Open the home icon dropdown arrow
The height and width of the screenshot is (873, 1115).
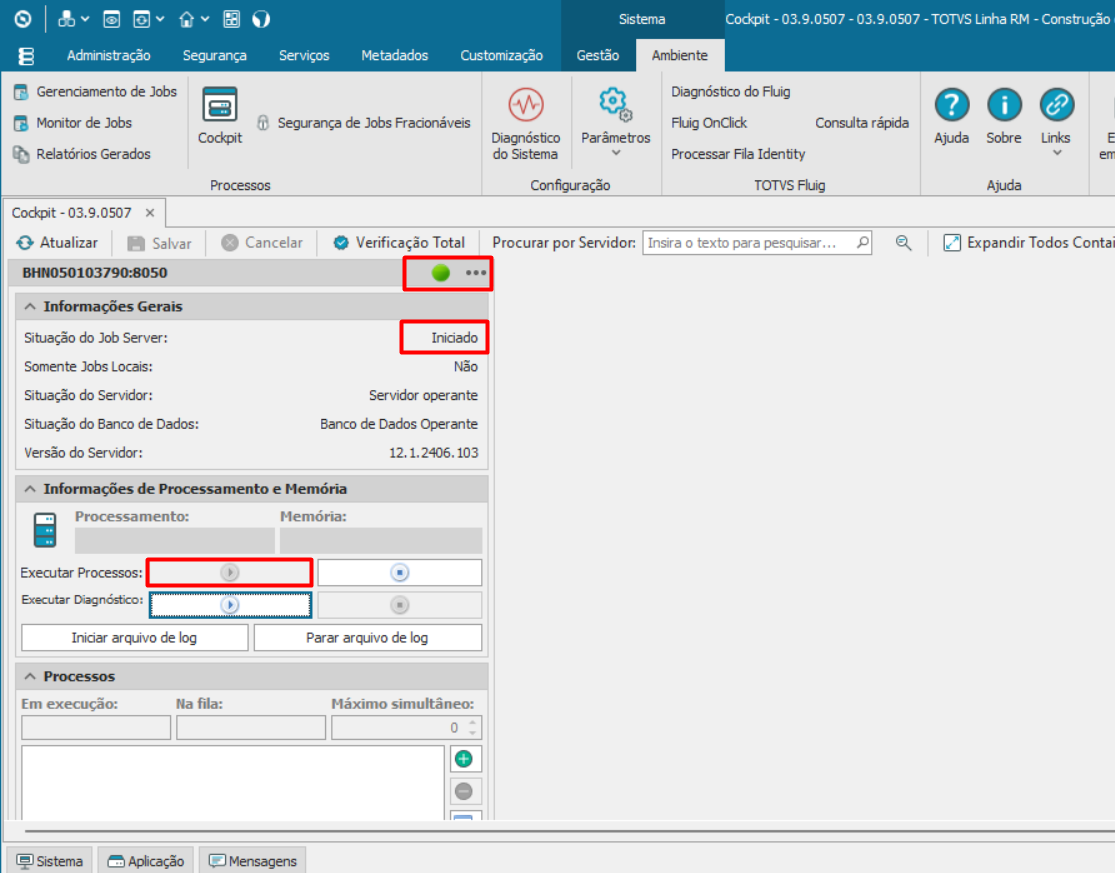(206, 19)
